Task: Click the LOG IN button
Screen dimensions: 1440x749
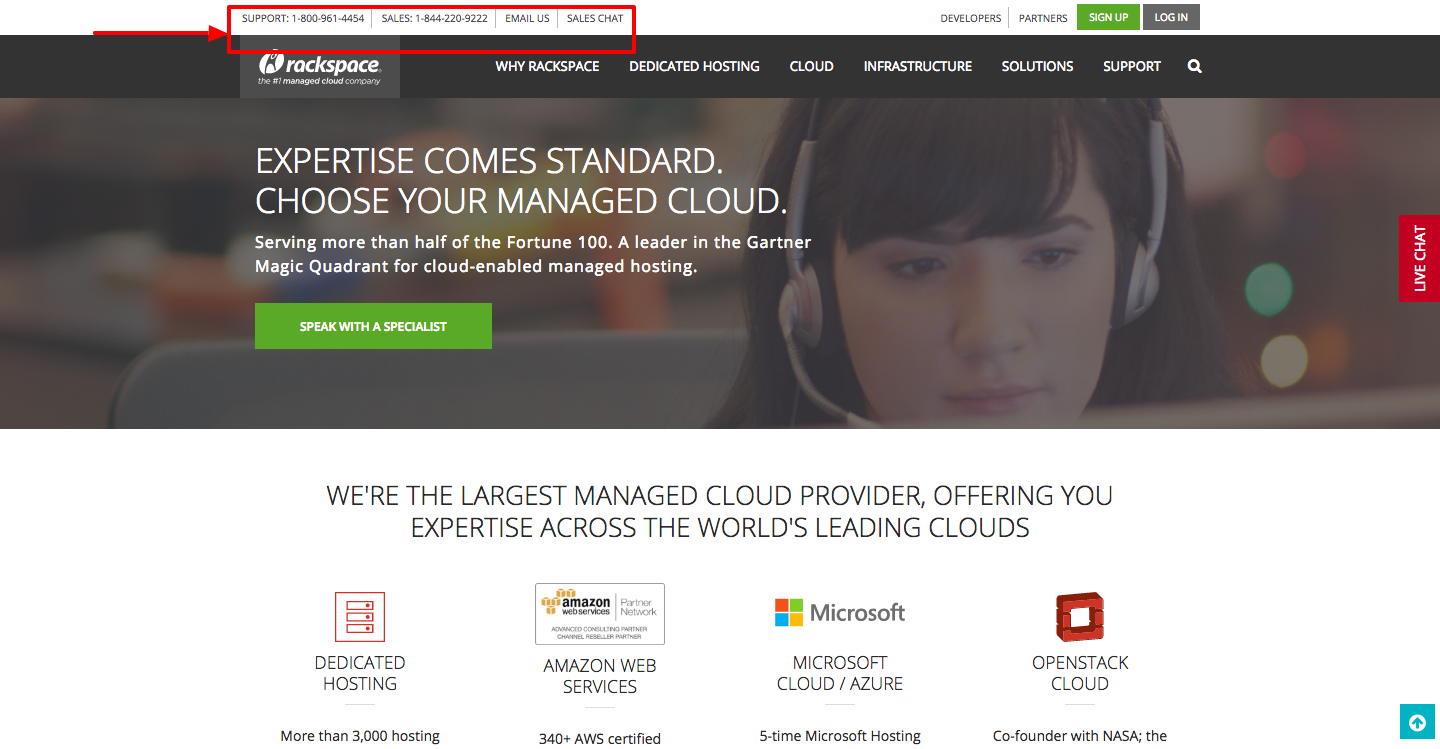Action: (x=1171, y=18)
